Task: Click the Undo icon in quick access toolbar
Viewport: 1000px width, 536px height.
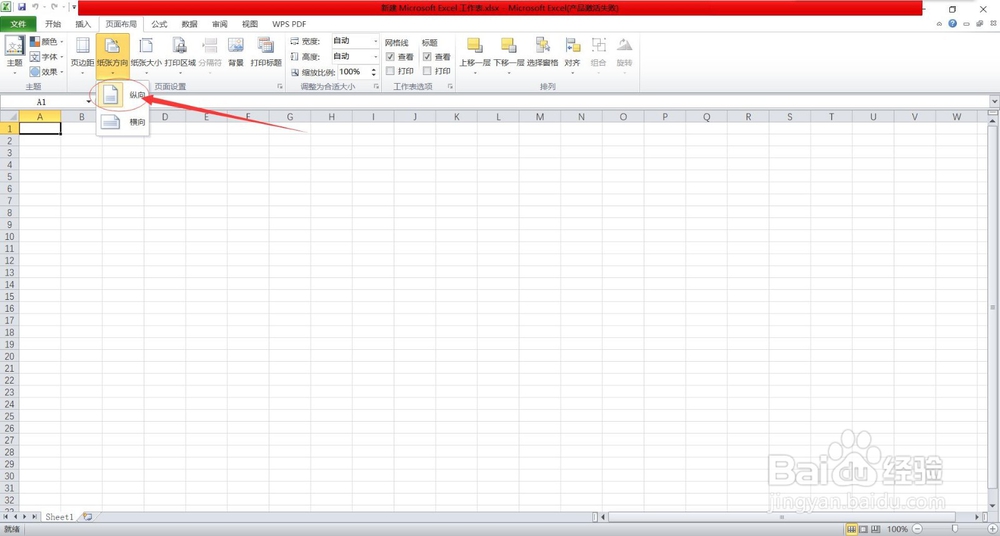Action: pyautogui.click(x=36, y=8)
